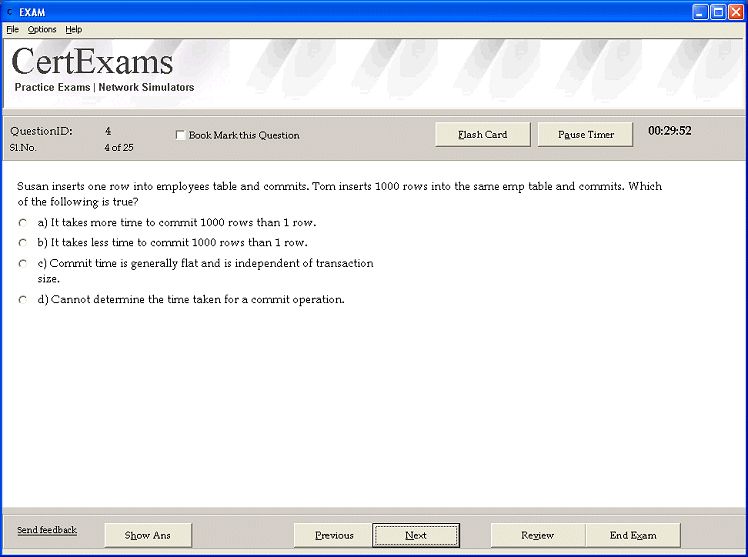748x557 pixels.
Task: Enable Book Mark this Question checkbox
Action: [x=180, y=135]
